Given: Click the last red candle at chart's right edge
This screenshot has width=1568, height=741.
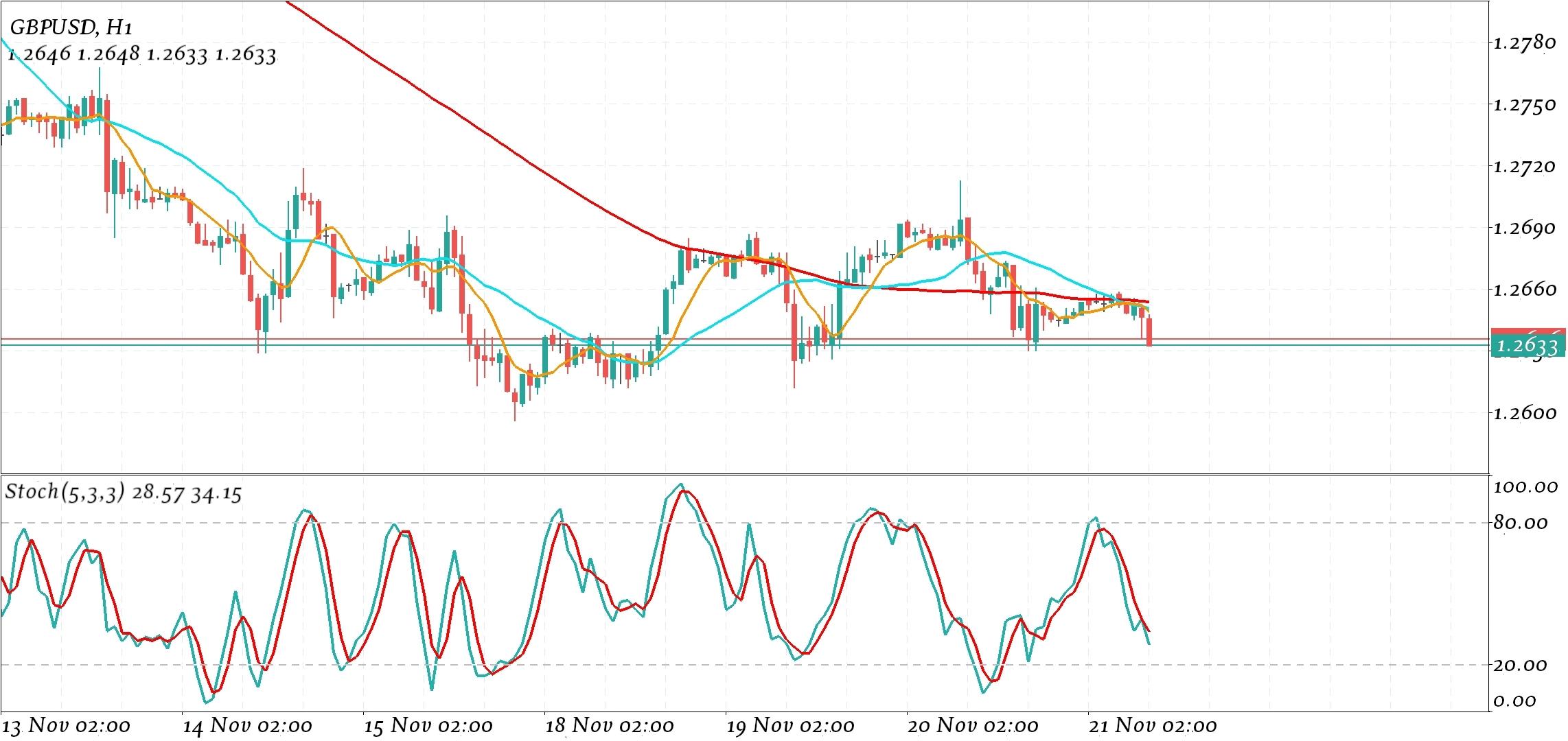Looking at the screenshot, I should tap(1149, 332).
